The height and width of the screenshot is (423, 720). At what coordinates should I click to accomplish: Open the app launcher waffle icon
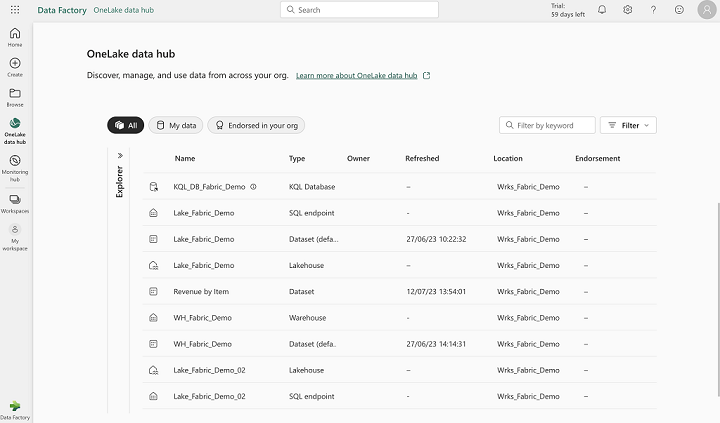[15, 10]
